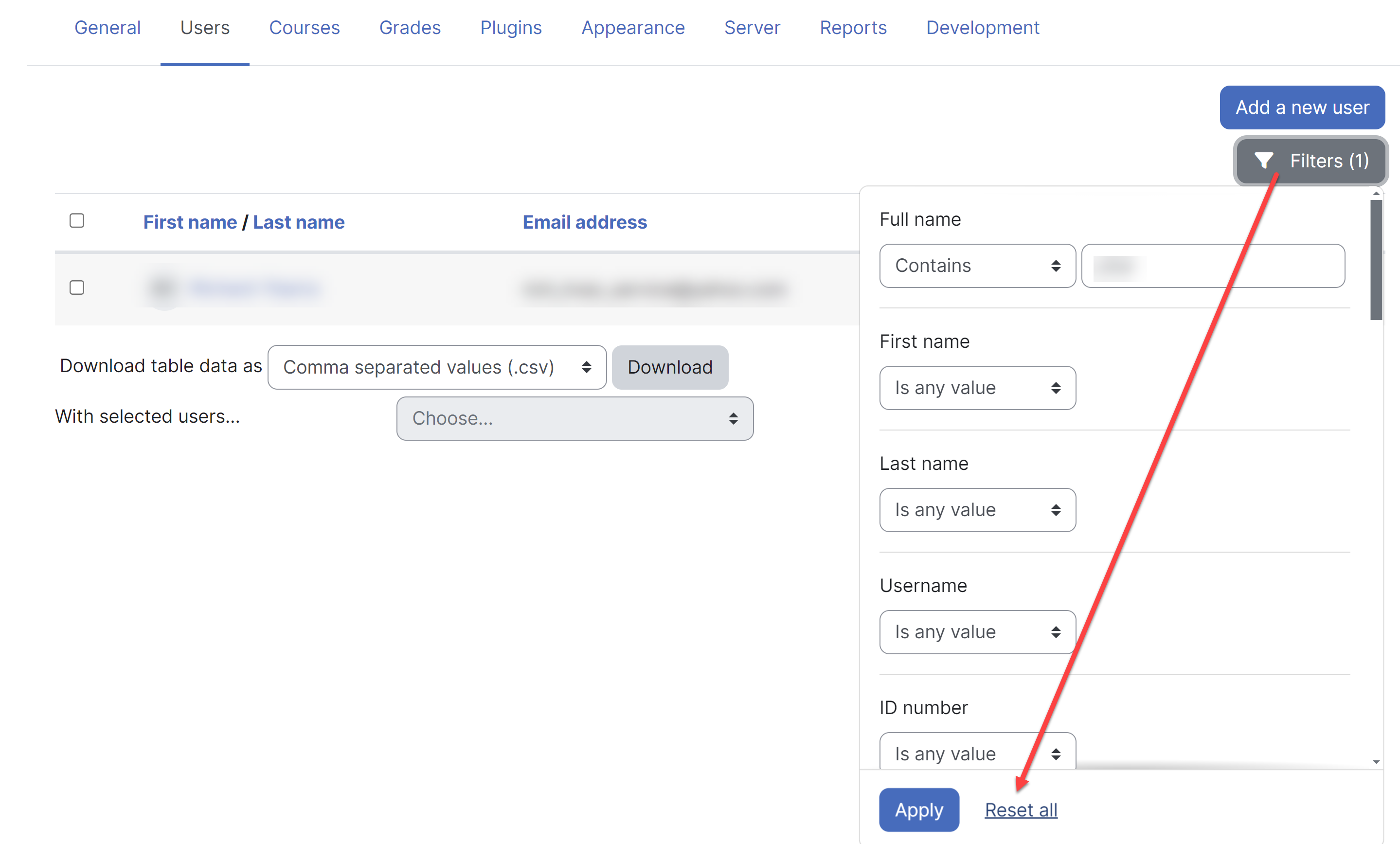
Task: Expand the Last name filter dropdown
Action: click(977, 510)
